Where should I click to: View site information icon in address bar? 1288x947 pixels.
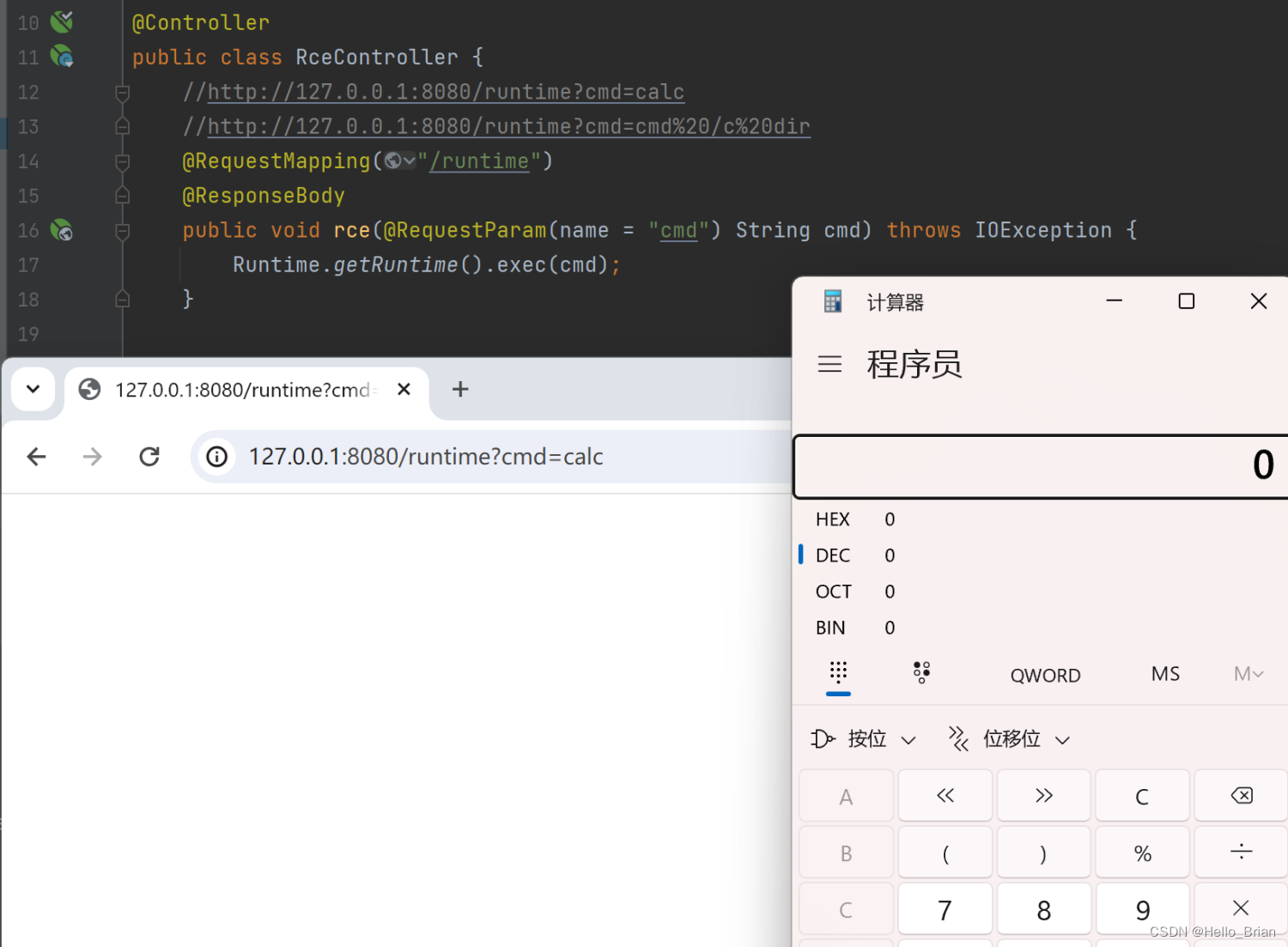coord(217,457)
